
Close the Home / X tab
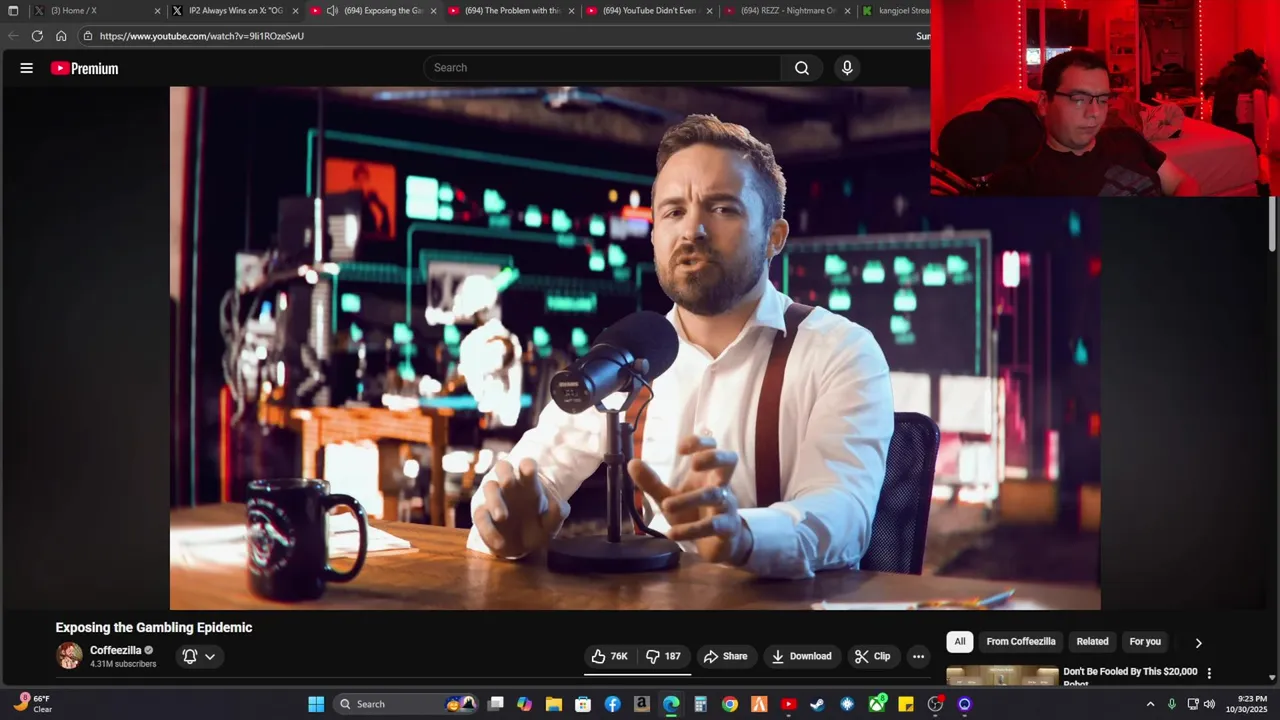(157, 11)
